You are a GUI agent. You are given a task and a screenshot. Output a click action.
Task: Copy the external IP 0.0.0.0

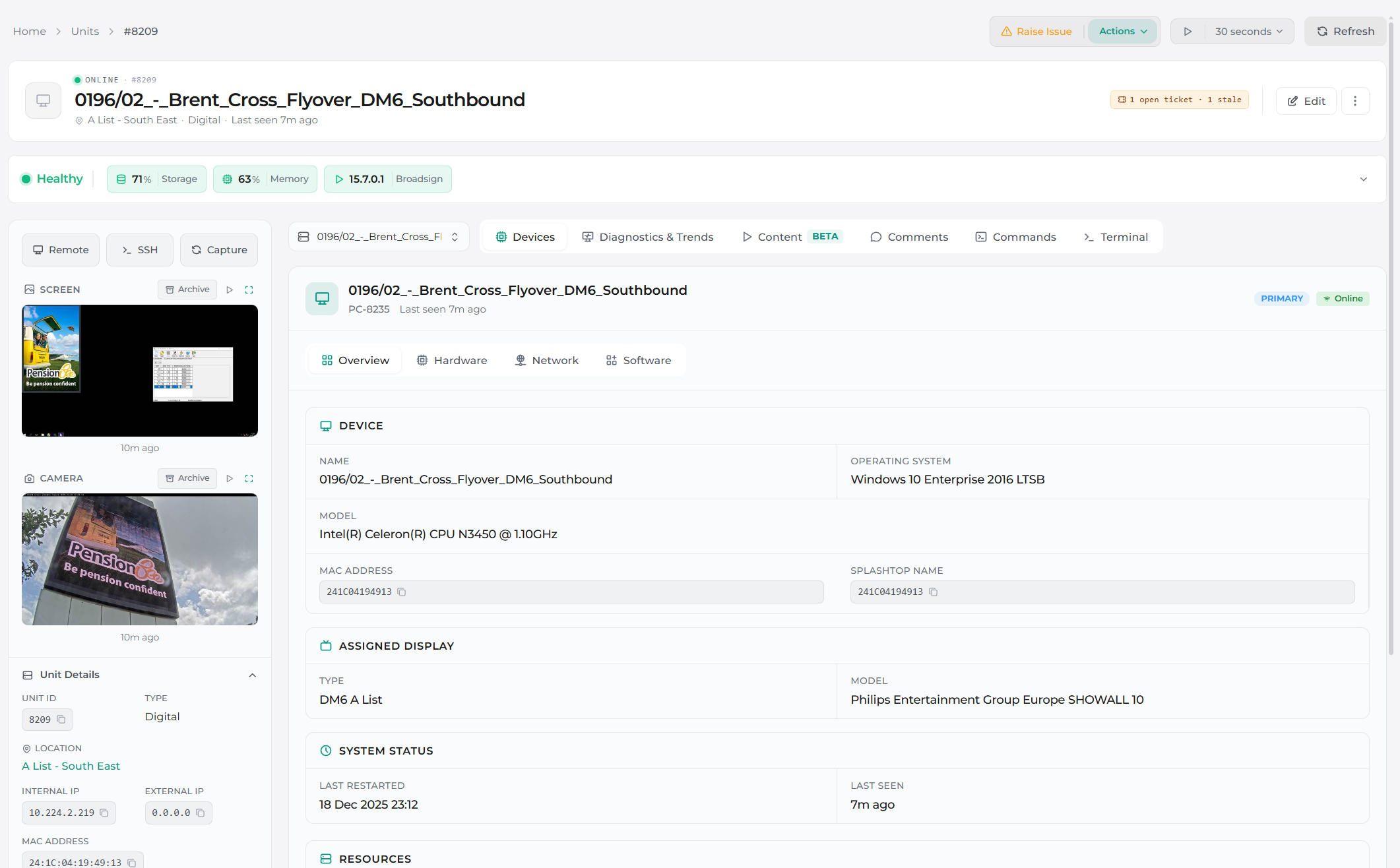tap(201, 813)
